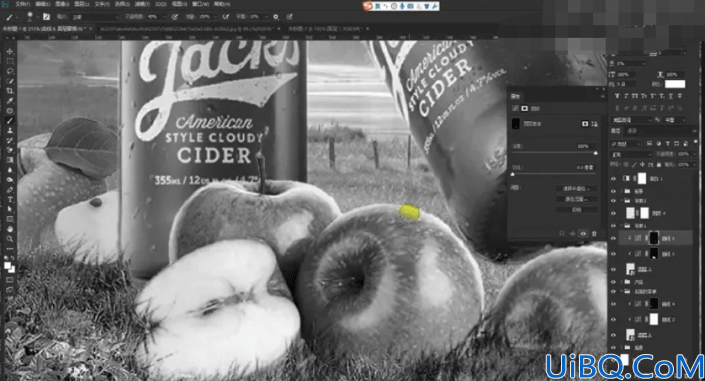Toggle airbrush build-up mode
This screenshot has width=705, height=381.
coord(226,17)
